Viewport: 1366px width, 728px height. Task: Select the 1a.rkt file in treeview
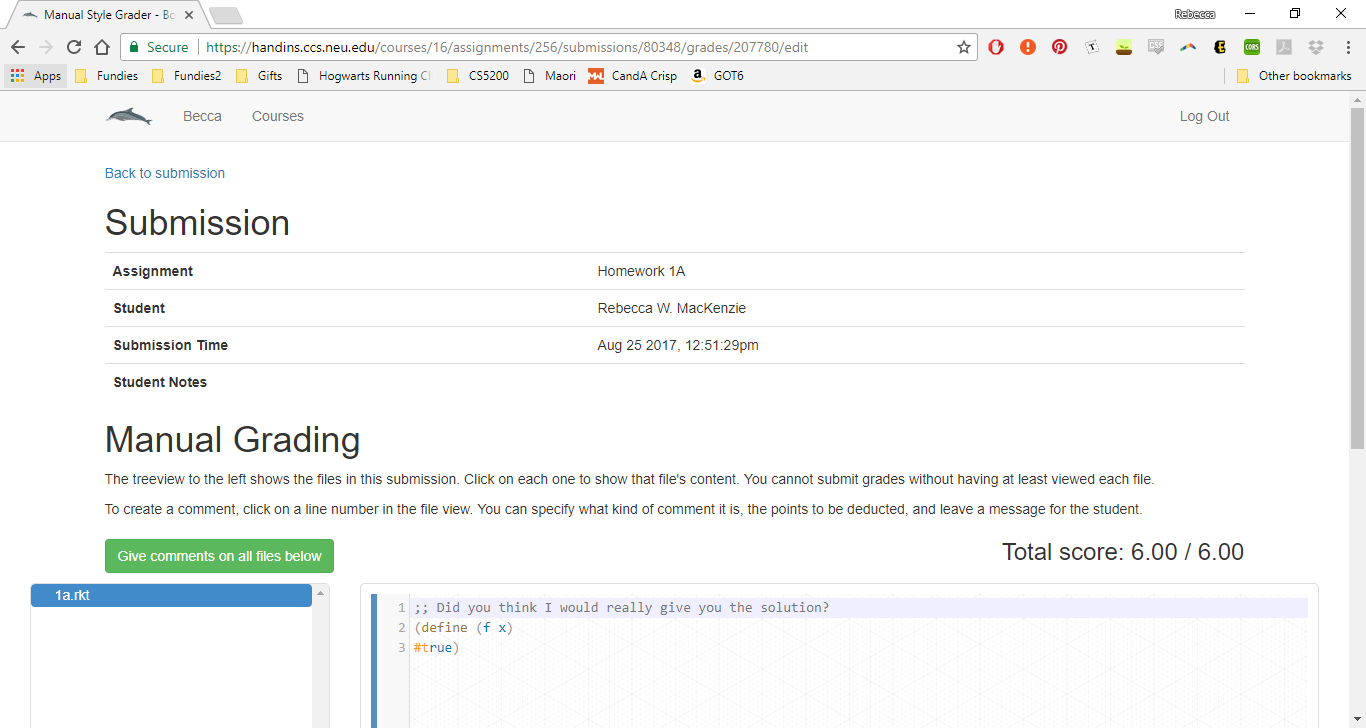point(171,595)
